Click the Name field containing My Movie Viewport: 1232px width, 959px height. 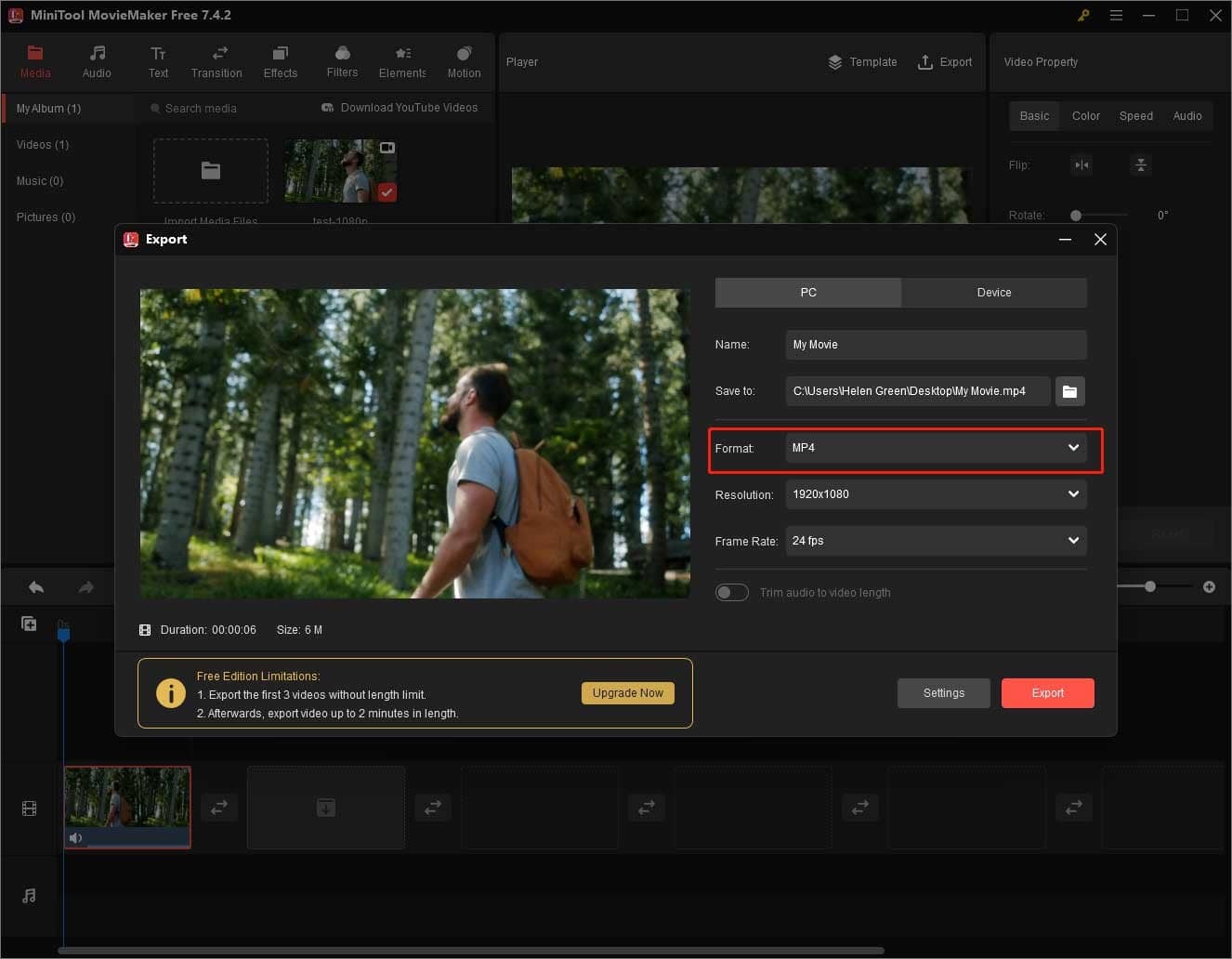pos(936,345)
